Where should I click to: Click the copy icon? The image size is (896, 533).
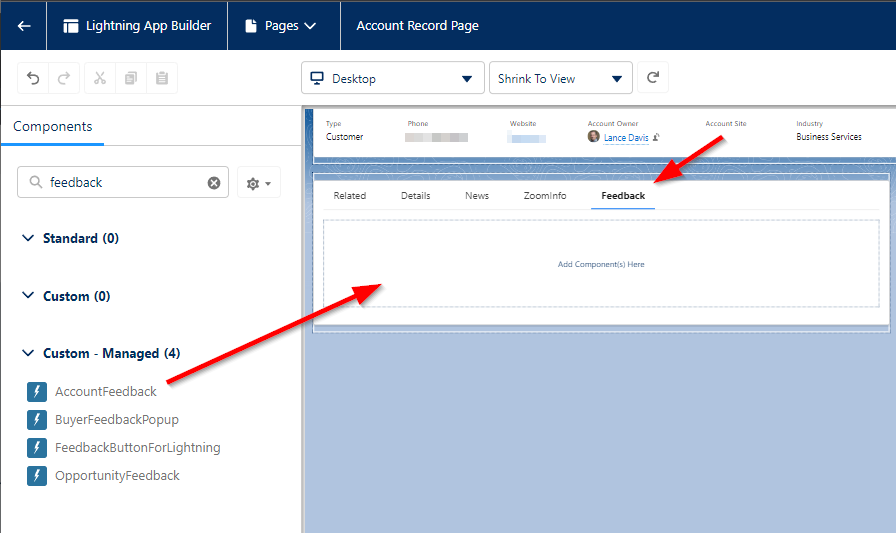pyautogui.click(x=131, y=78)
